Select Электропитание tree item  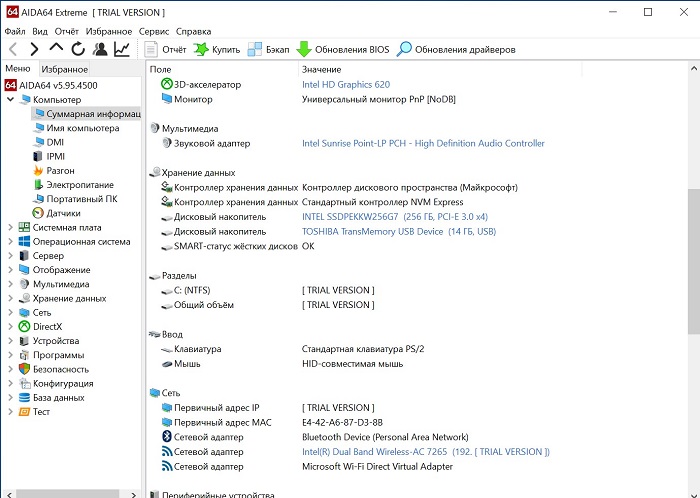[74, 185]
